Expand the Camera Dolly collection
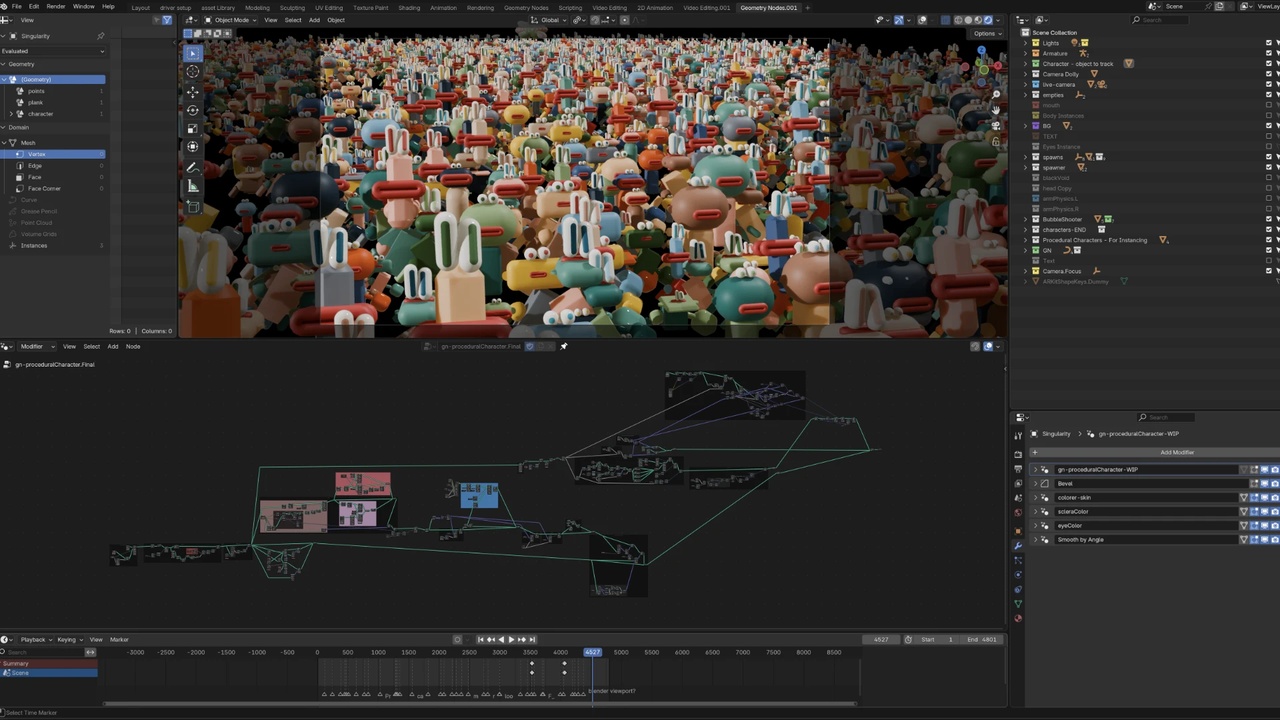Viewport: 1280px width, 720px height. pyautogui.click(x=1026, y=74)
